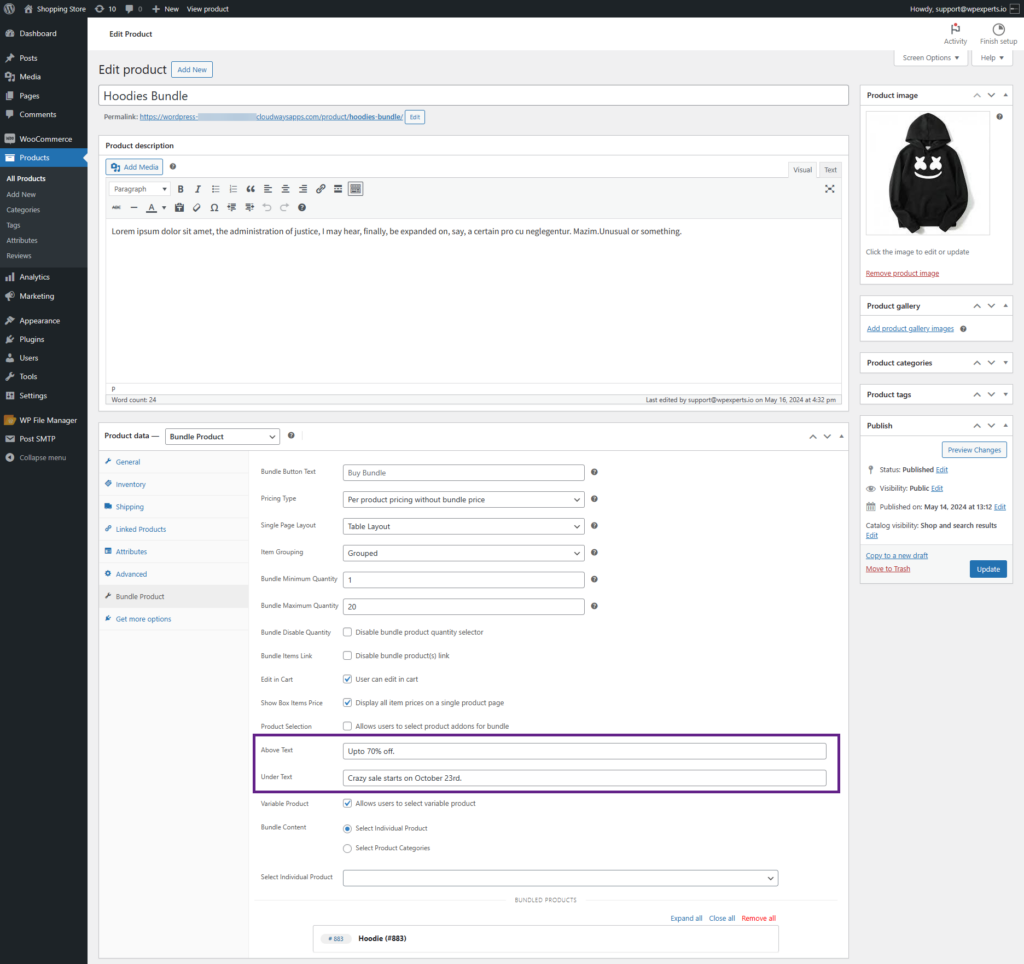Check Disable bundle product quantity selector
The image size is (1024, 964).
pos(347,632)
